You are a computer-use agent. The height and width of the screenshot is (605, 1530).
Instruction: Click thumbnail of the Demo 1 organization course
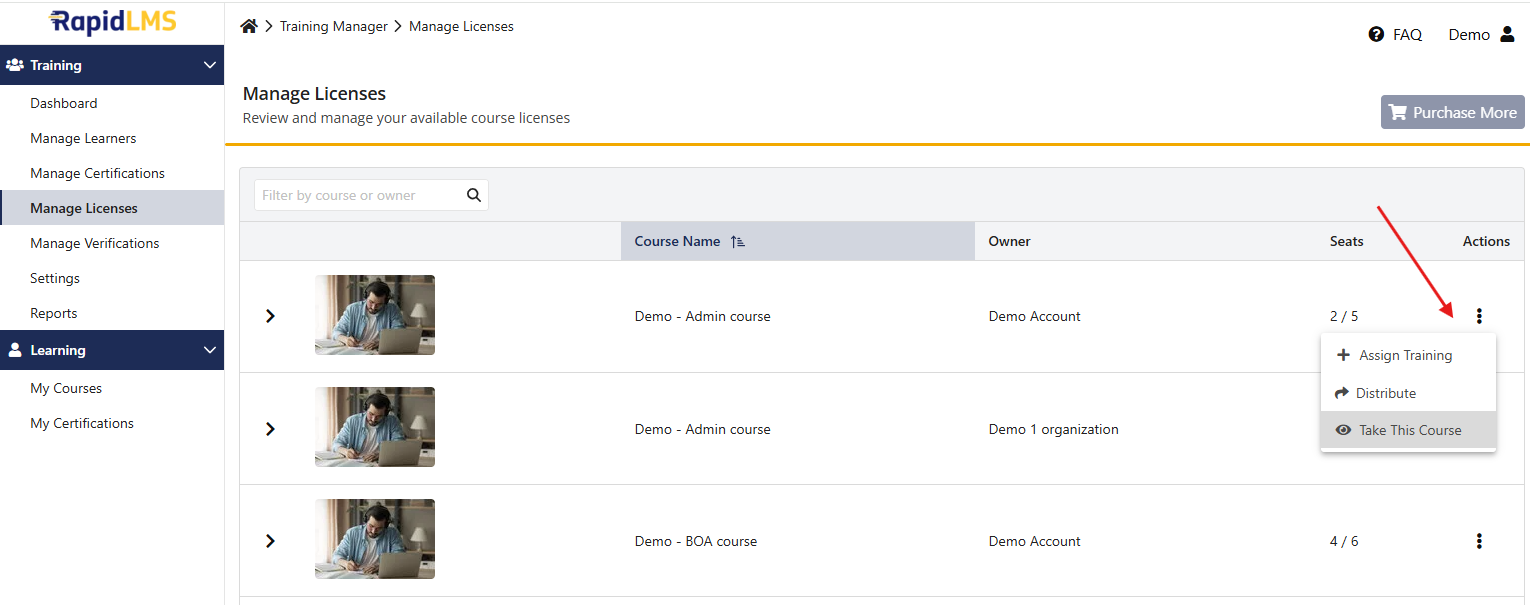(x=375, y=427)
